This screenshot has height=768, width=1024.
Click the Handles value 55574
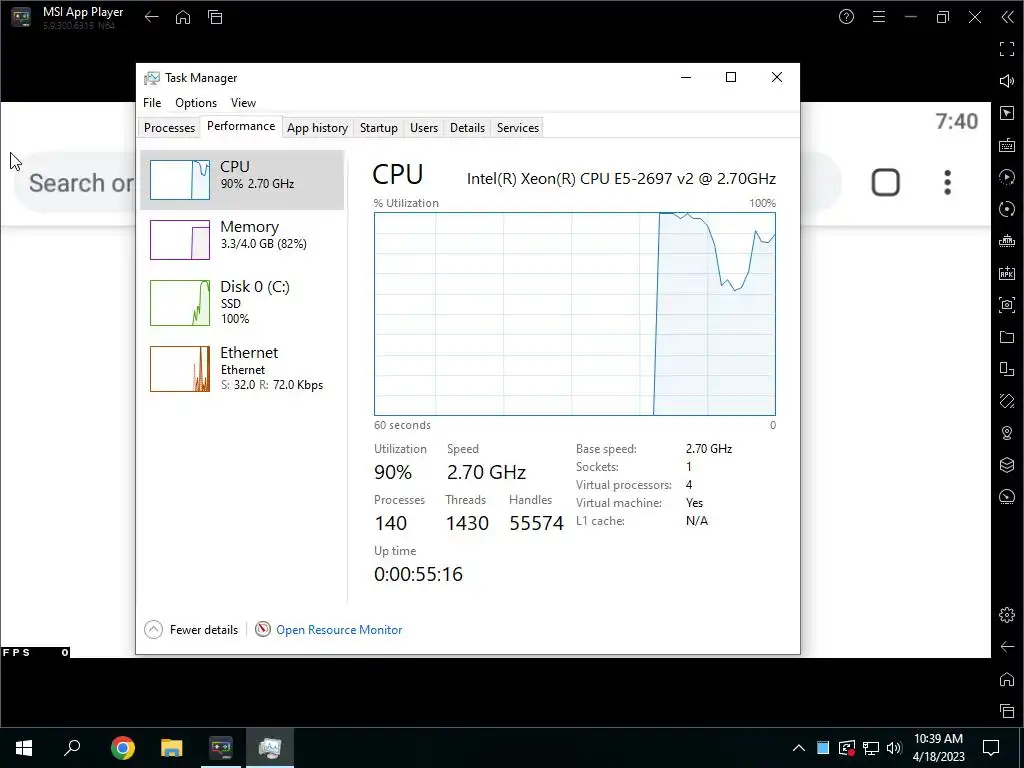536,523
